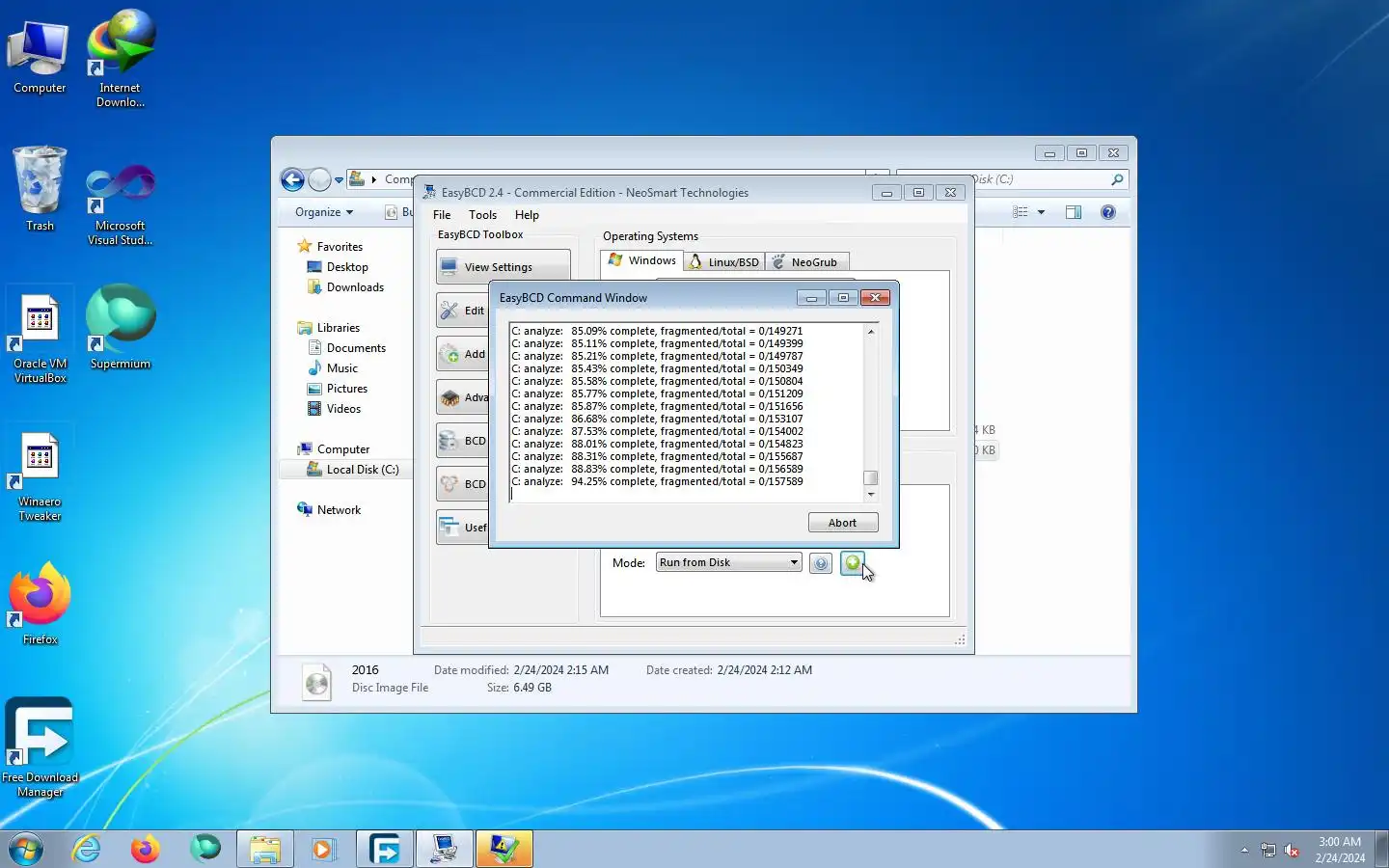
Task: Click the Explorer search magnifier icon
Action: (1117, 179)
